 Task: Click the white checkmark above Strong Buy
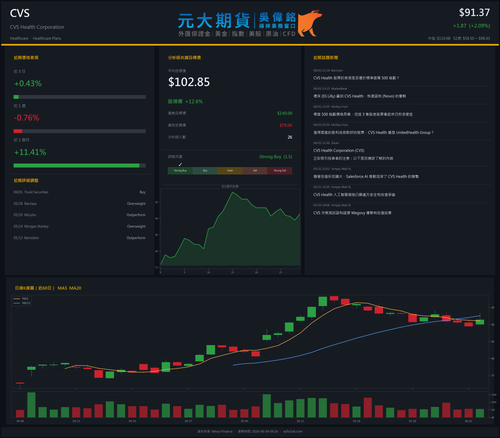coord(180,164)
